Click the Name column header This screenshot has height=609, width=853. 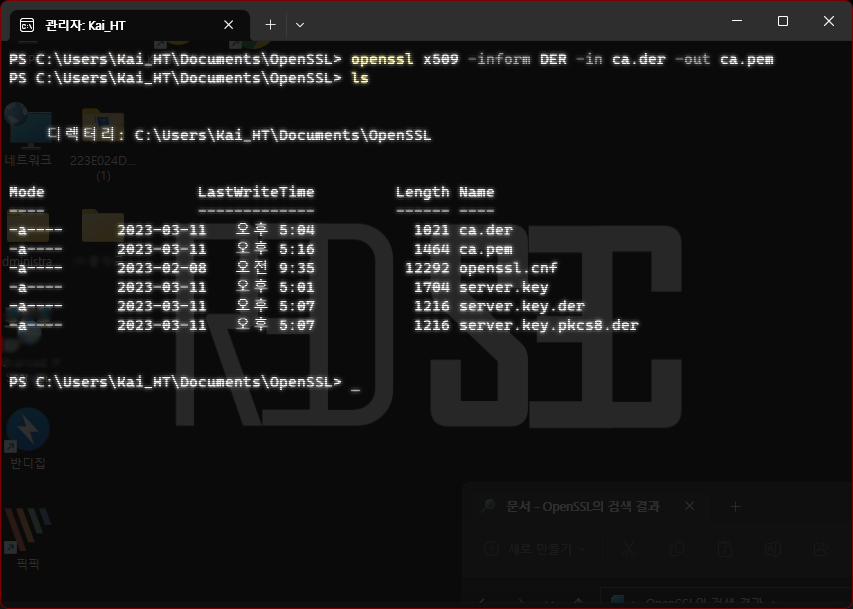[477, 192]
